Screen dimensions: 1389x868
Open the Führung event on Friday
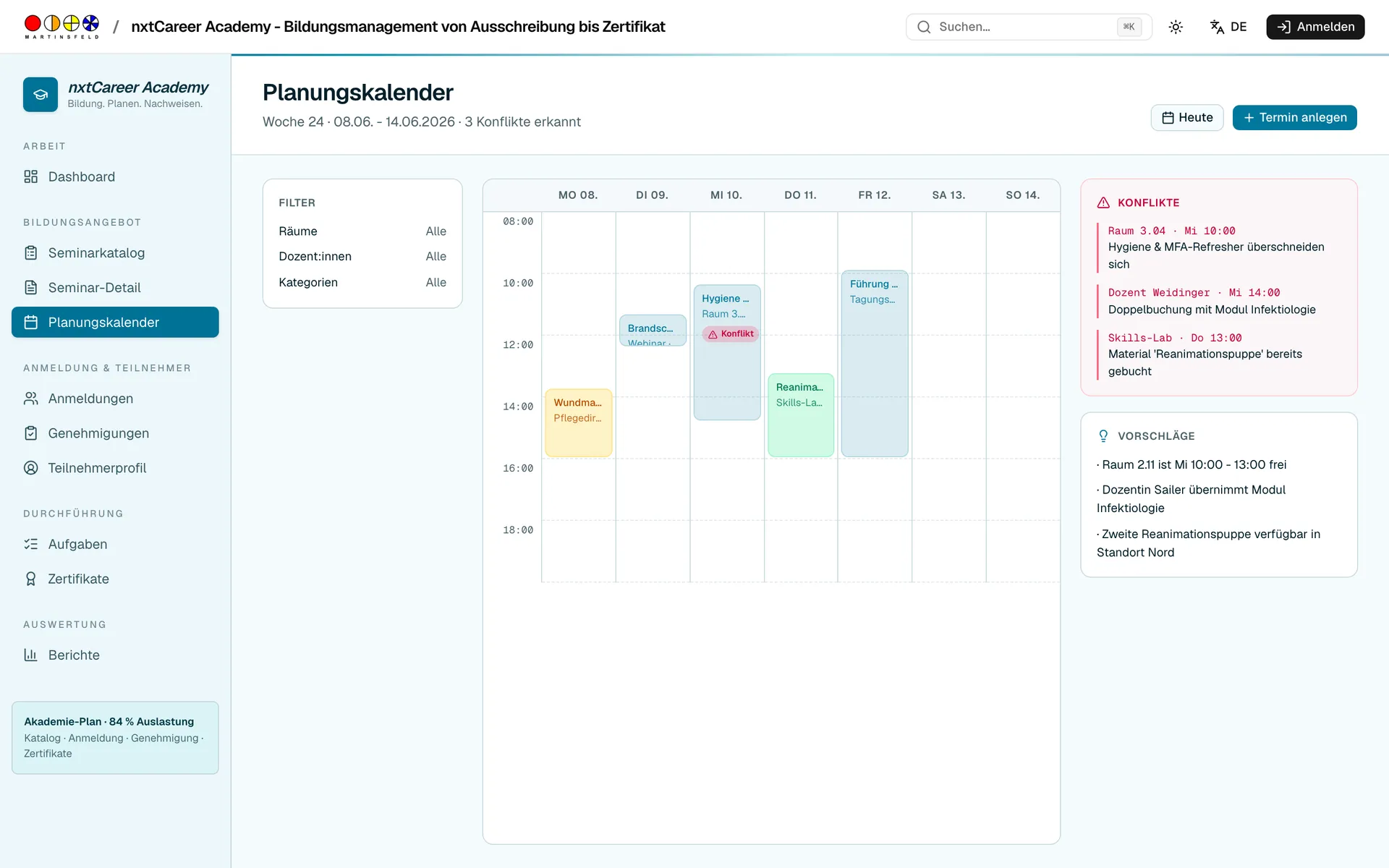[875, 364]
